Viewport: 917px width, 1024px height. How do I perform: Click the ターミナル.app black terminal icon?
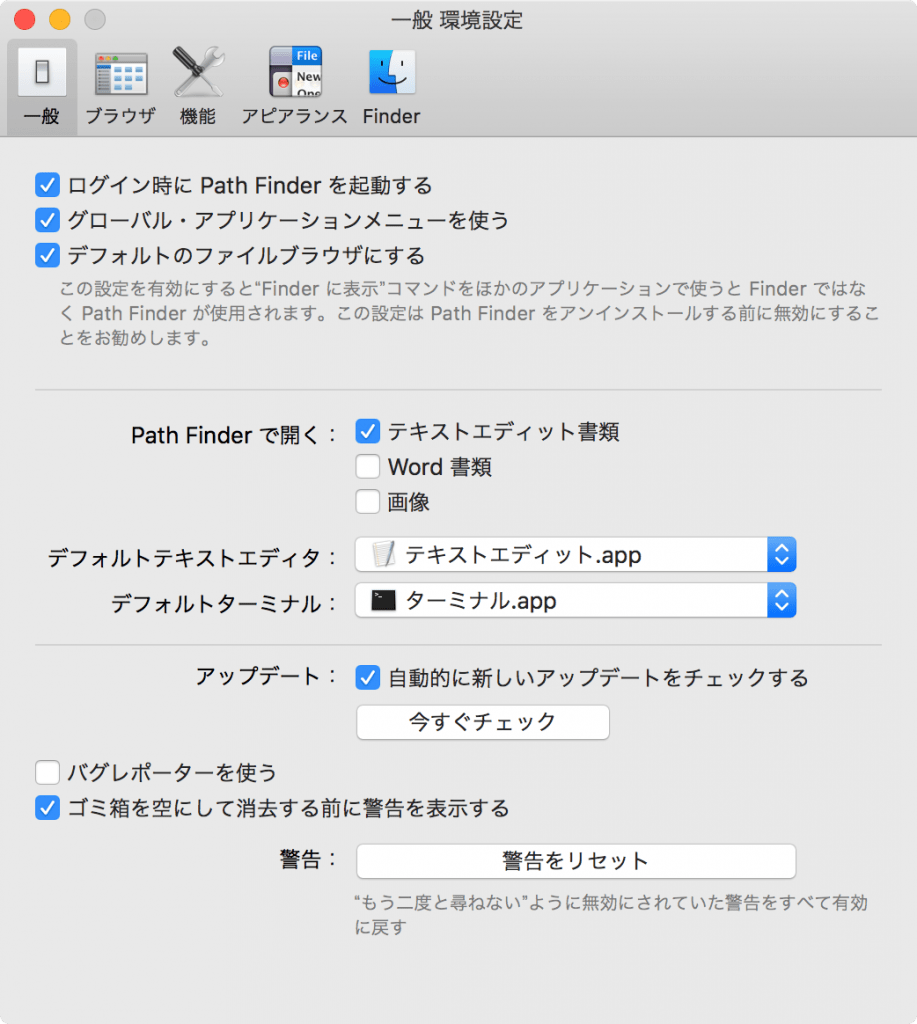[383, 600]
